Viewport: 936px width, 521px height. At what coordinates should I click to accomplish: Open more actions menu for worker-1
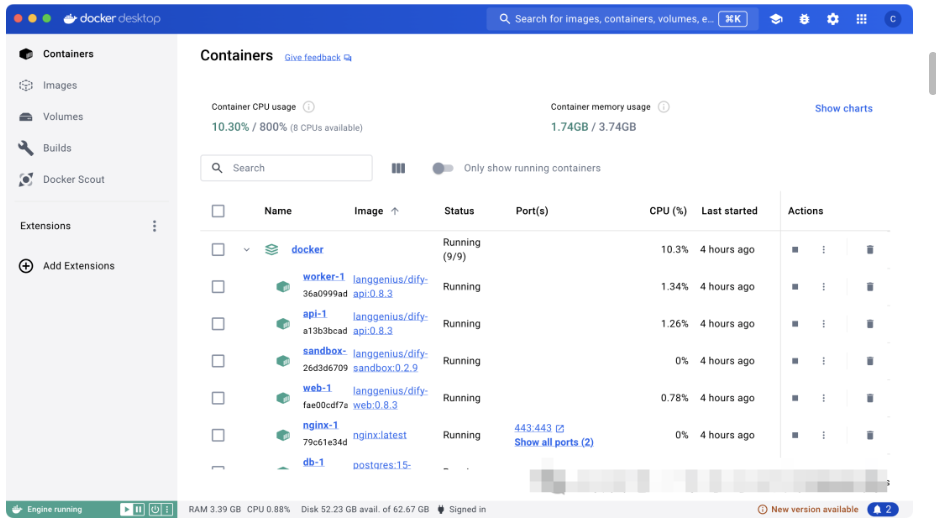[823, 286]
